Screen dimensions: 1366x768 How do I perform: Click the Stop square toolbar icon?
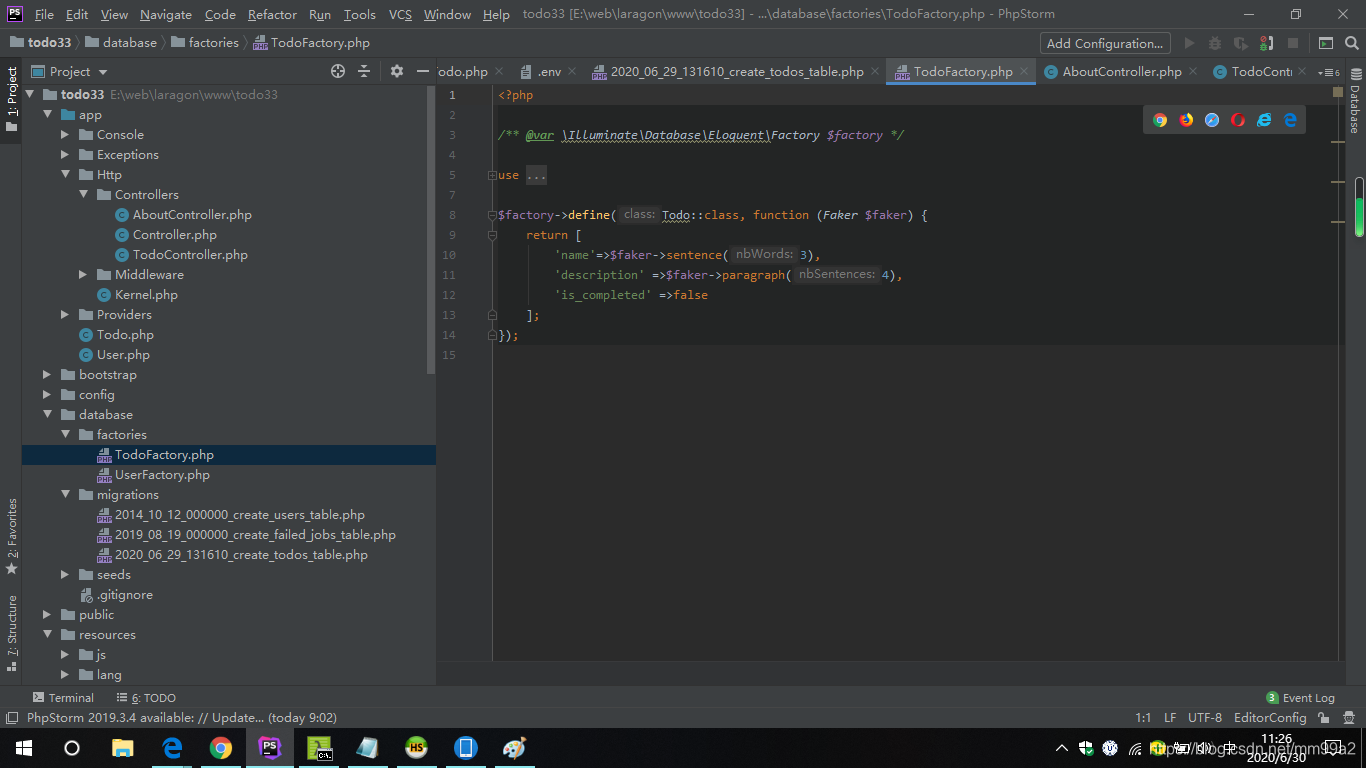tap(1293, 43)
